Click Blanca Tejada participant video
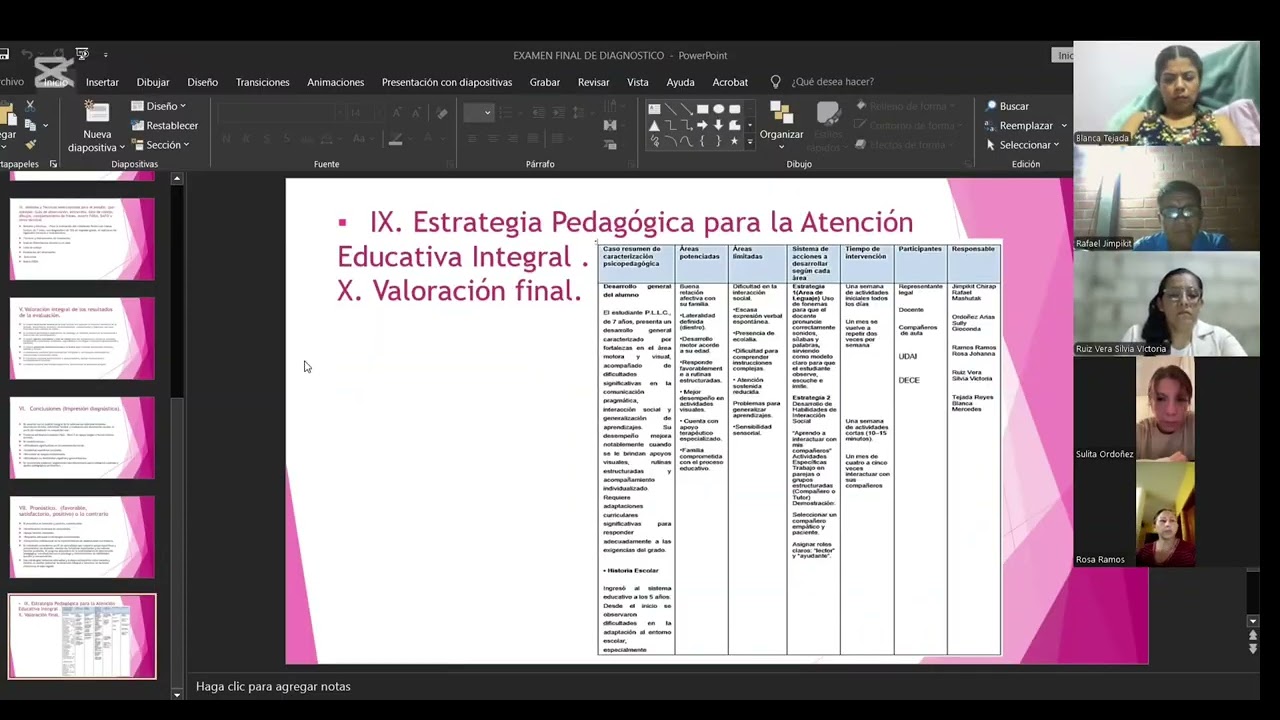 1166,93
